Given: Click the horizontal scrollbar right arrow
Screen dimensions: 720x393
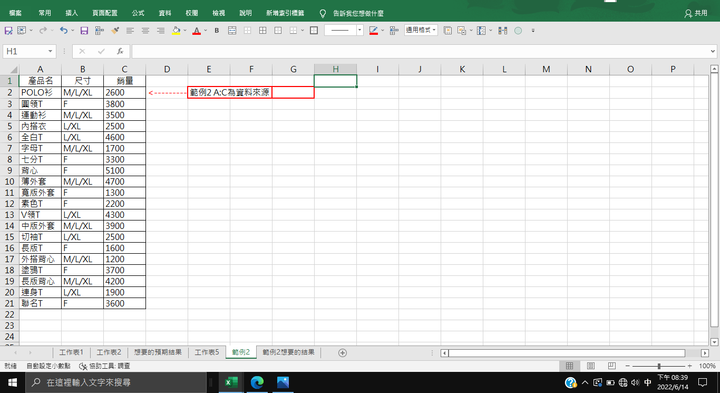Looking at the screenshot, I should point(705,353).
